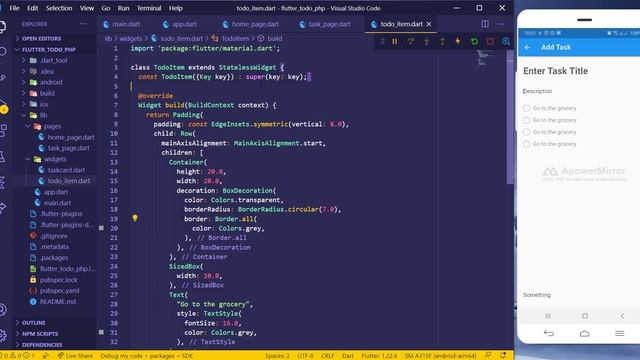
Task: Click editor vertical scrollbar
Action: (x=510, y=118)
